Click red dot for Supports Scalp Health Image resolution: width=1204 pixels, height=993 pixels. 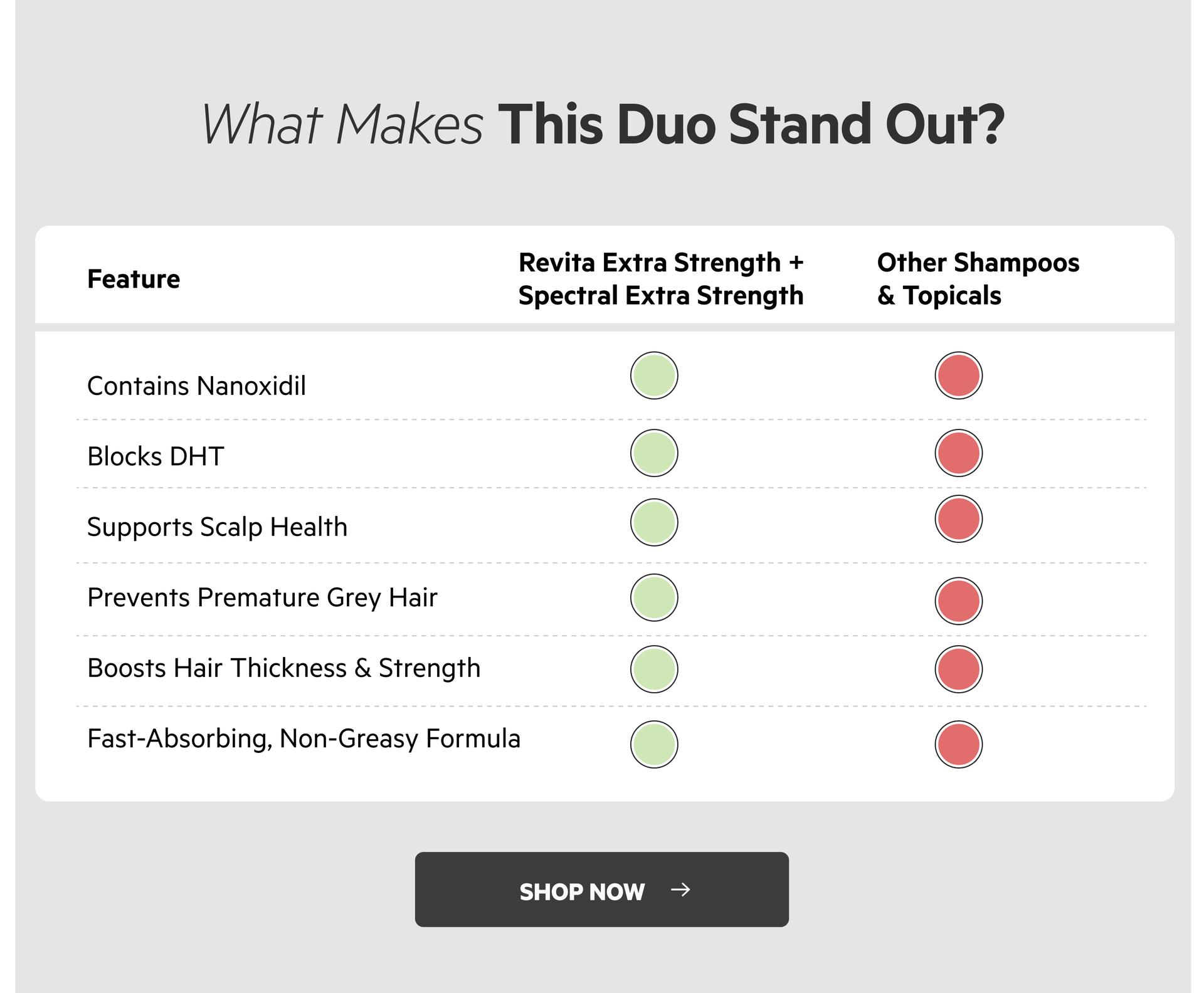click(958, 519)
